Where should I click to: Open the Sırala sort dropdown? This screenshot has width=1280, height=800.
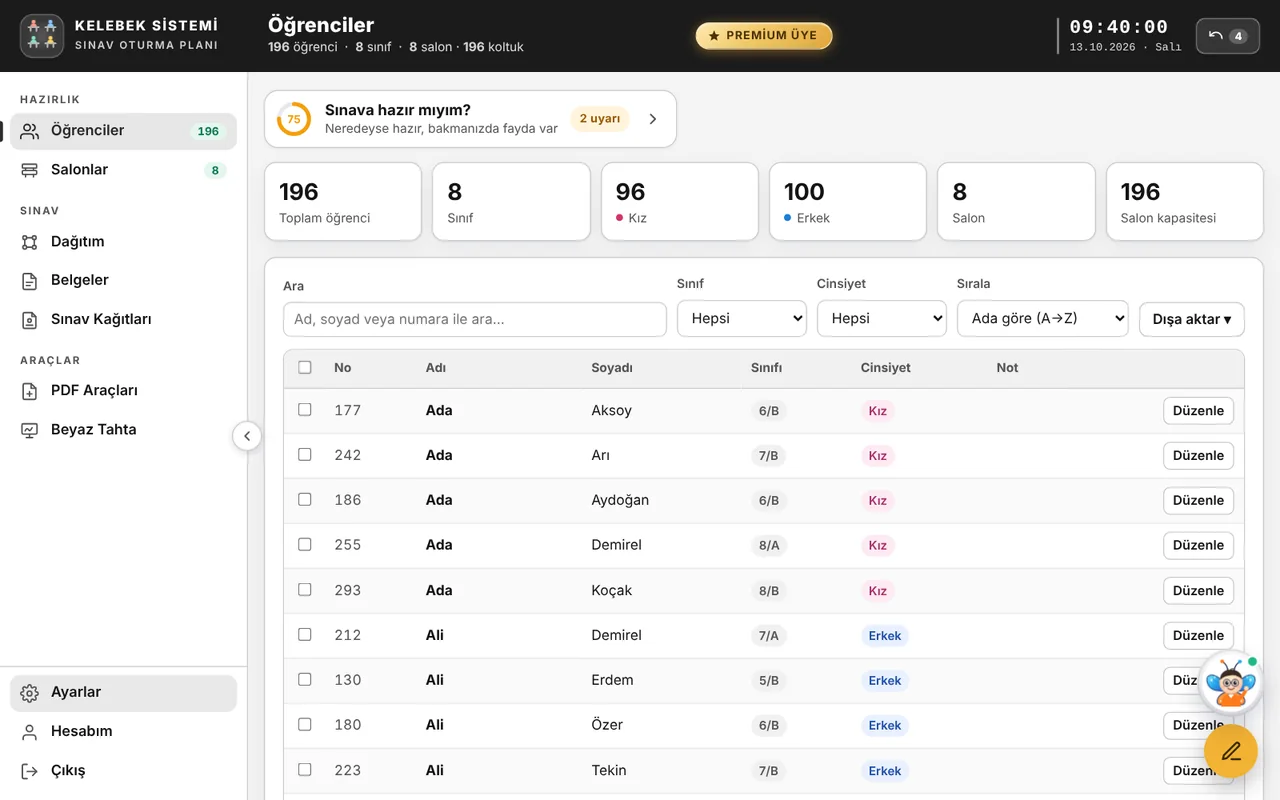[x=1043, y=319]
